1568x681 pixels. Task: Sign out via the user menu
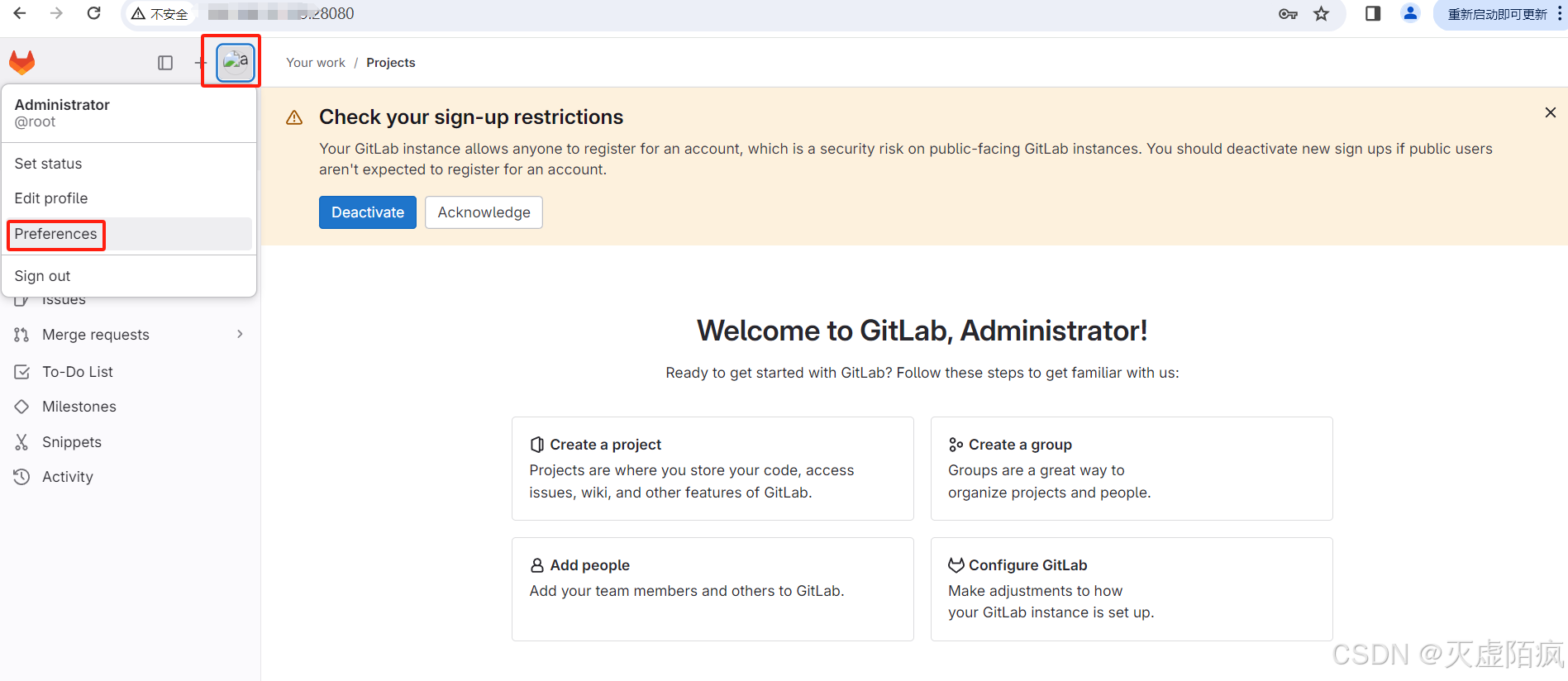click(x=129, y=276)
